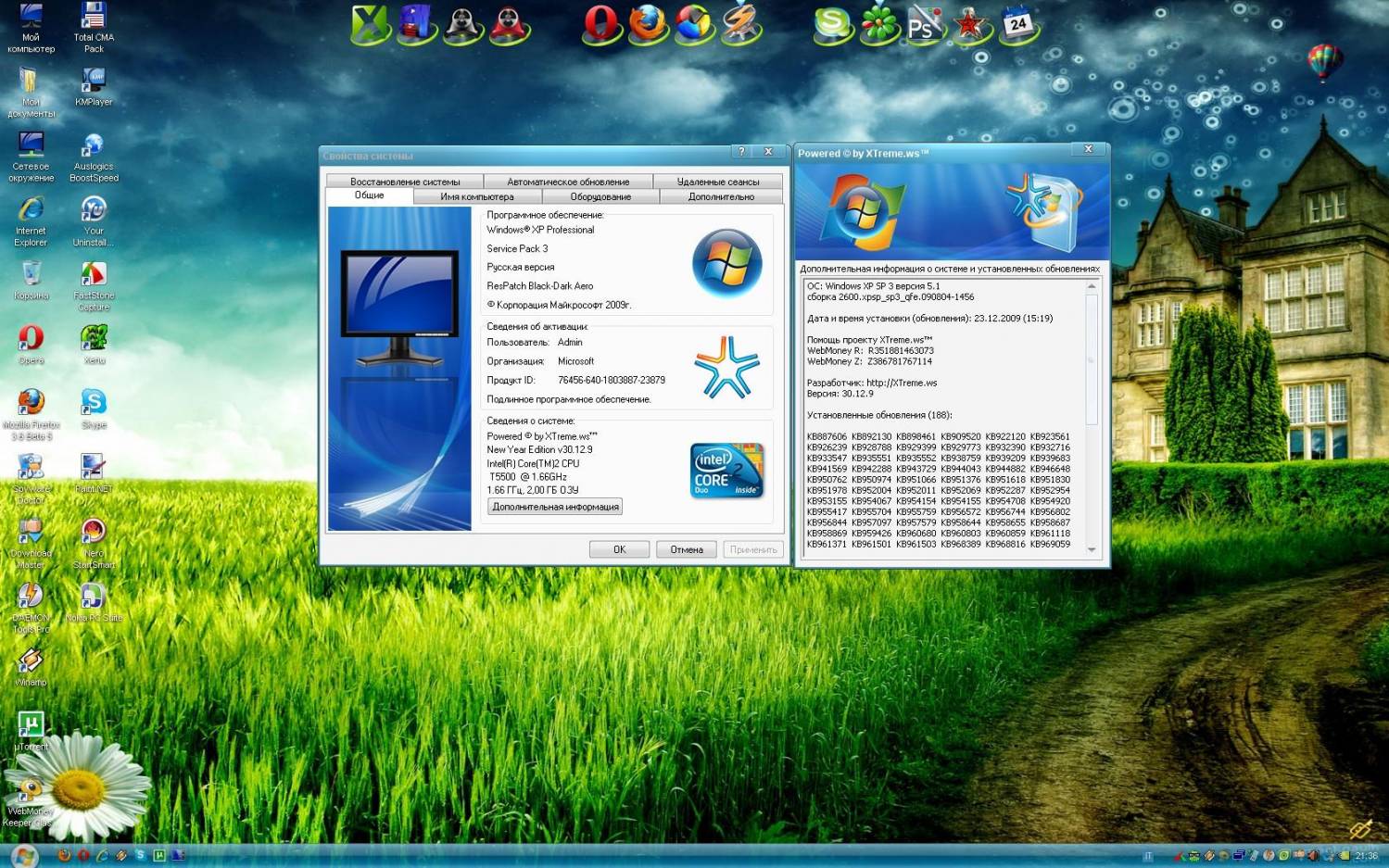This screenshot has width=1389, height=868.
Task: Switch to Автоматическое обновление tab
Action: [568, 182]
